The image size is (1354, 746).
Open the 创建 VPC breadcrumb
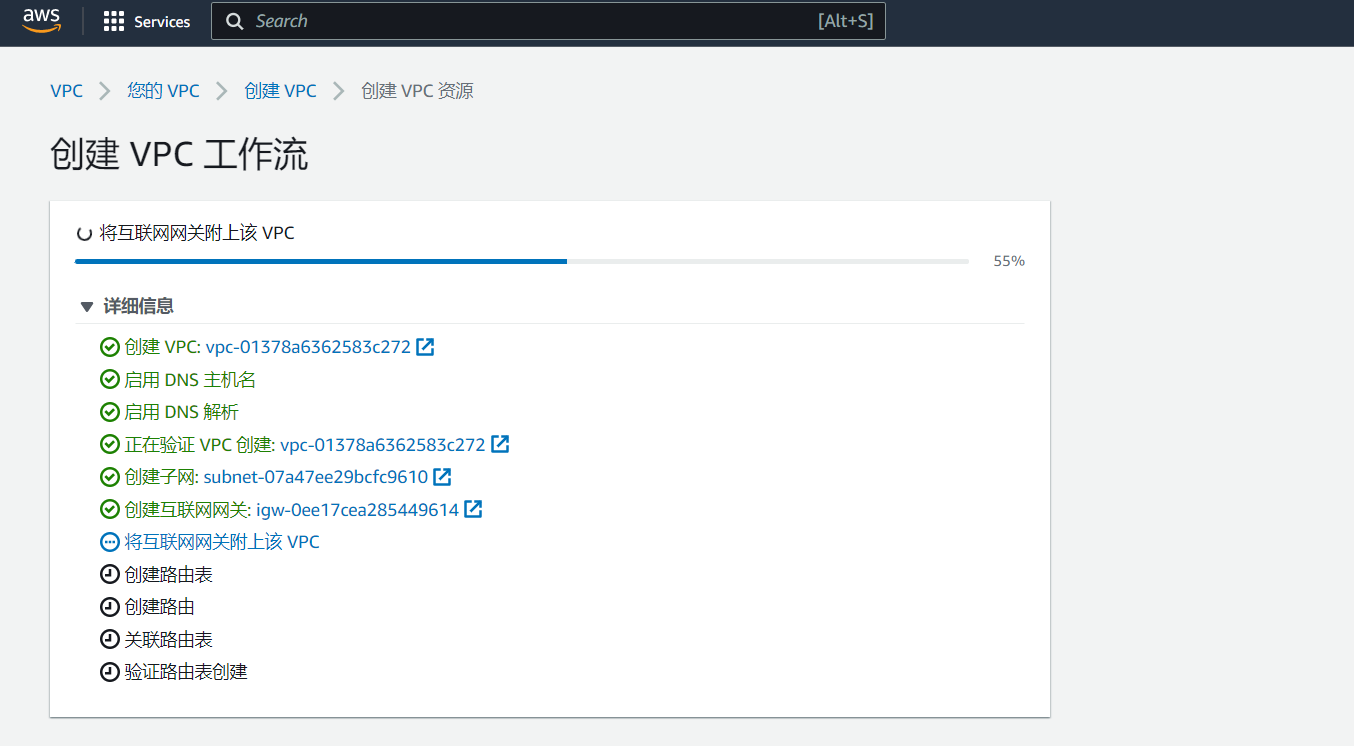(x=280, y=91)
